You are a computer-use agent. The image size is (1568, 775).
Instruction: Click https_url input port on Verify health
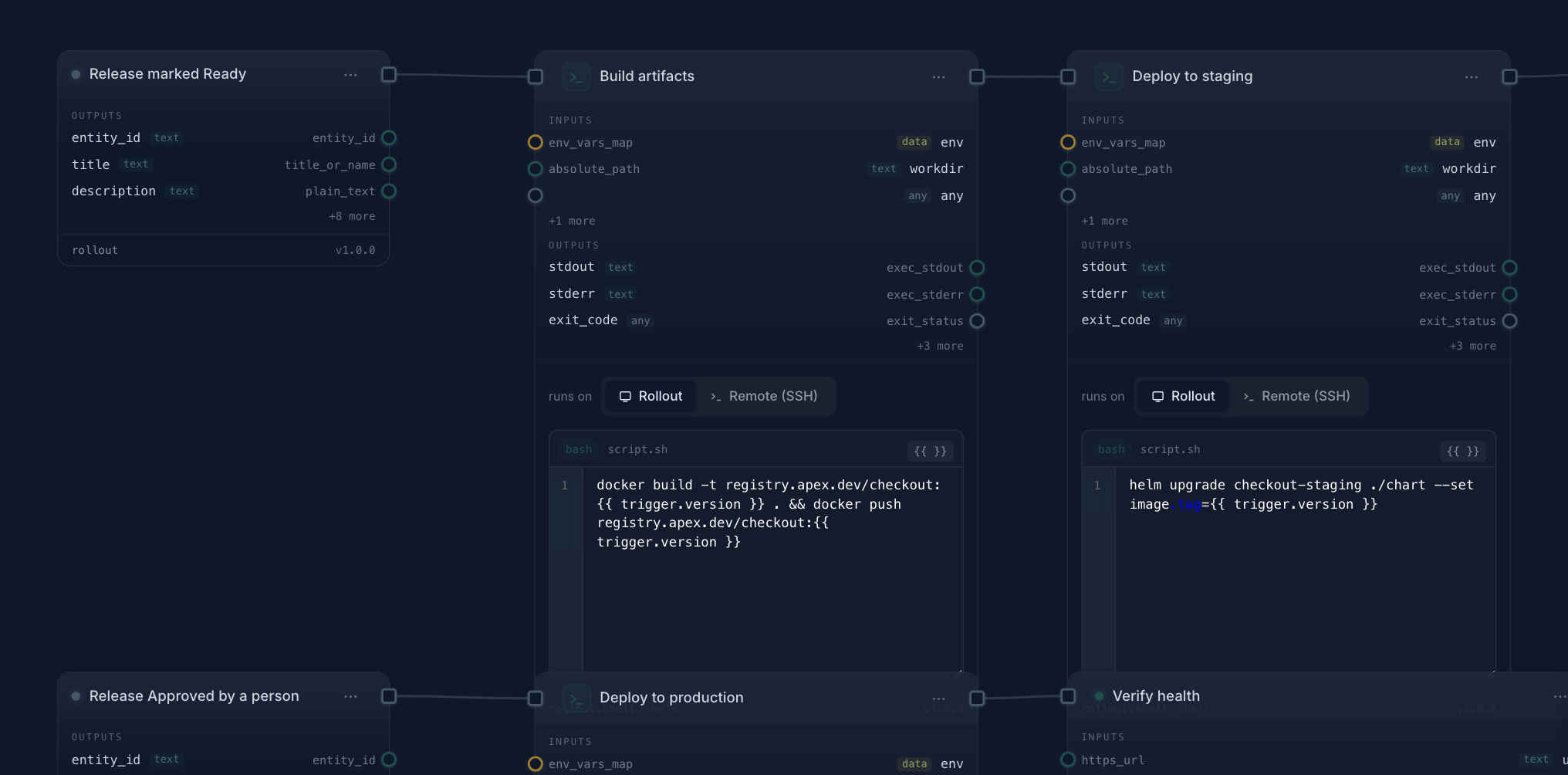point(1068,760)
